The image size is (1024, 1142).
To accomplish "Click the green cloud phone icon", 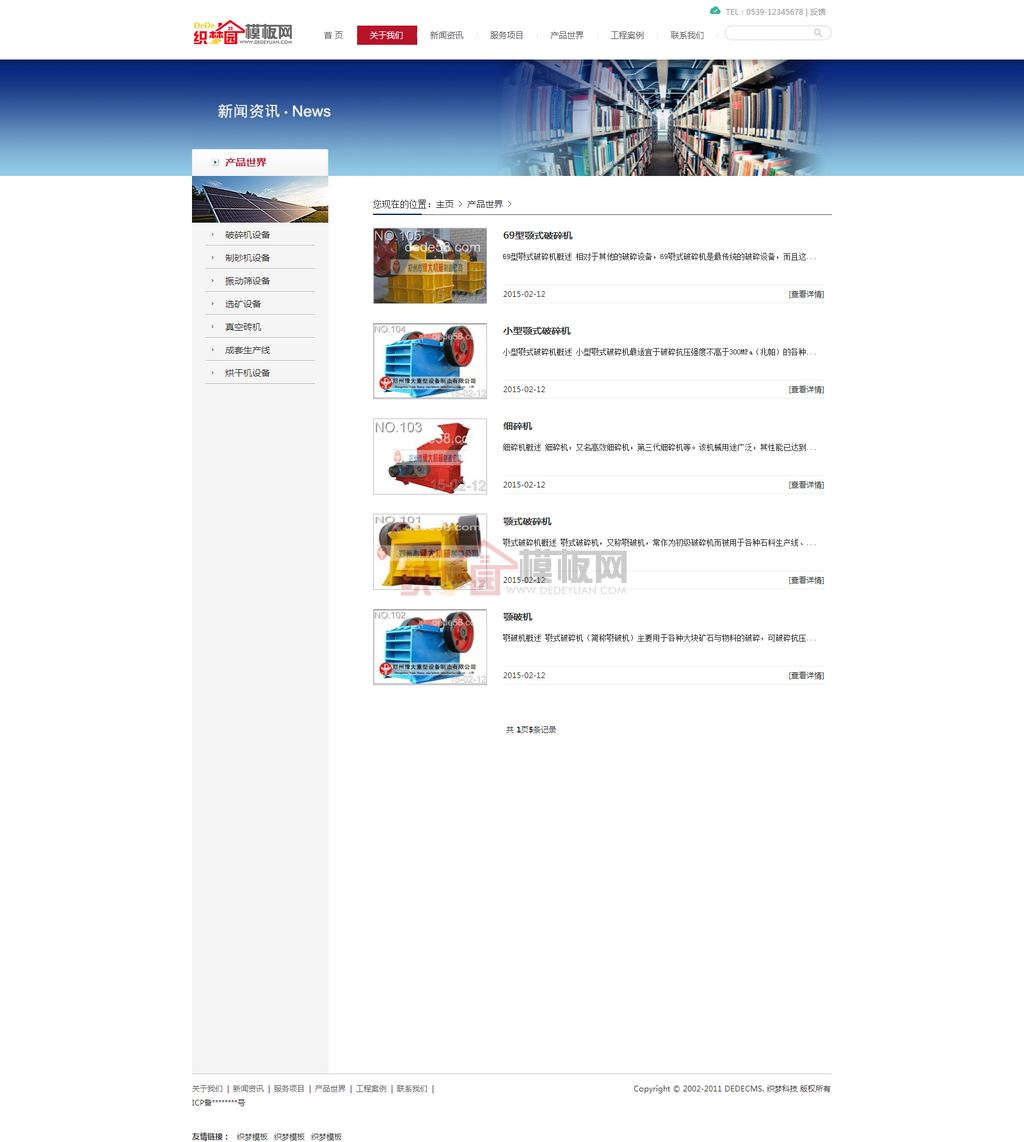I will tap(715, 11).
